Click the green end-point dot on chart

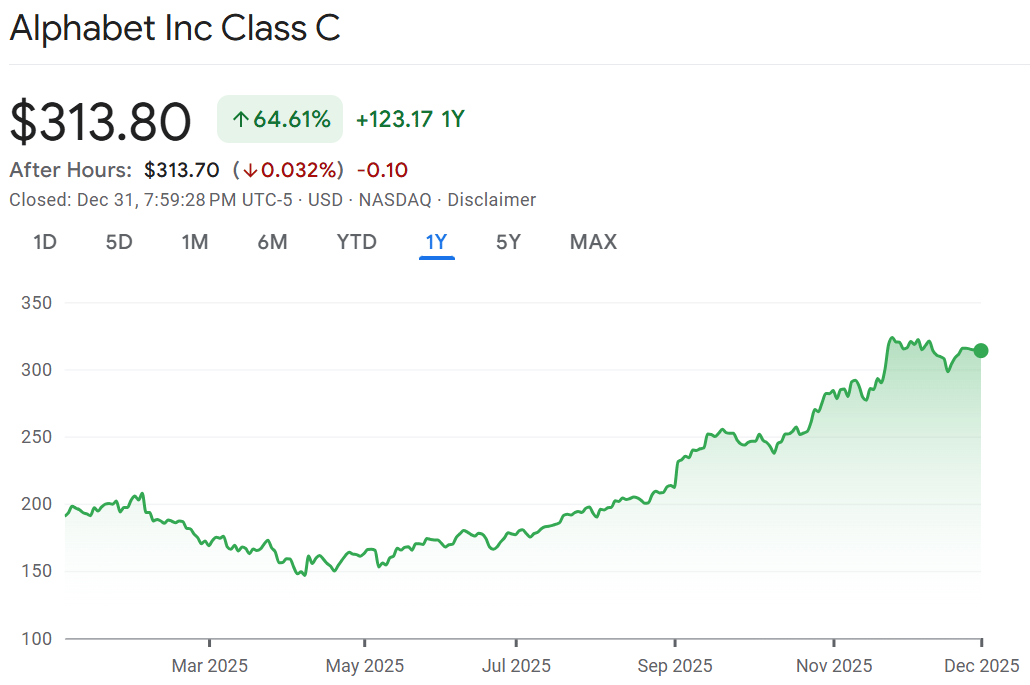(981, 351)
